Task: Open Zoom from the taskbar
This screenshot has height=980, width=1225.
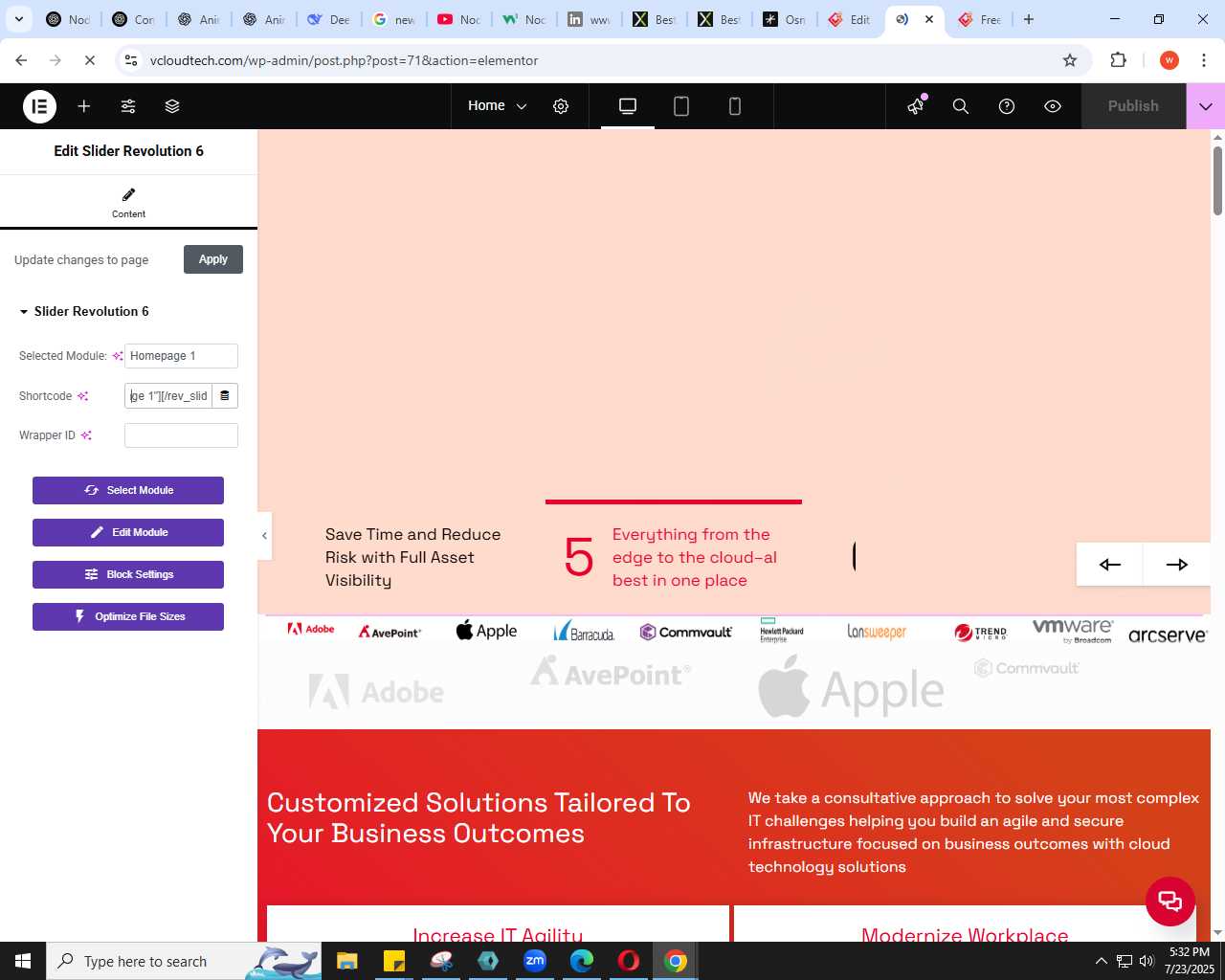Action: pyautogui.click(x=535, y=961)
